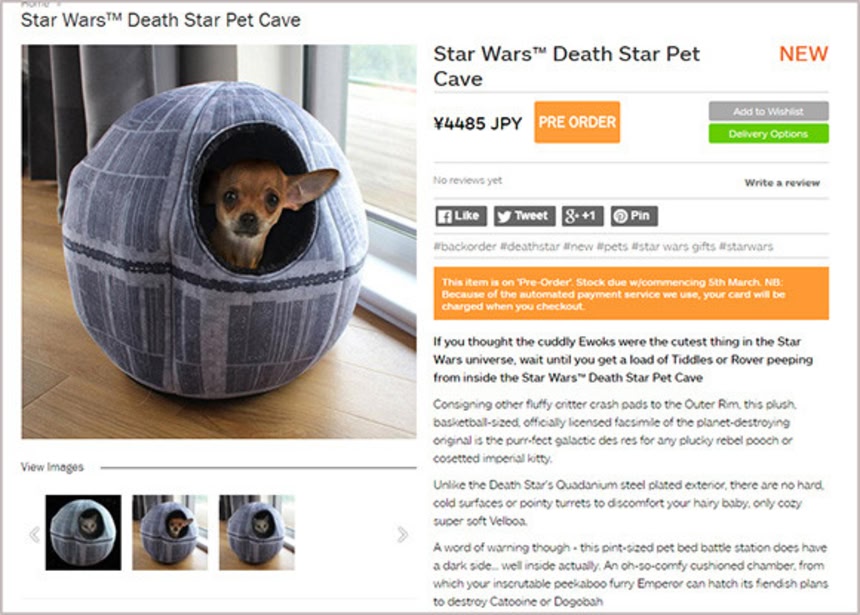Click the Google +1 share button
The image size is (860, 615).
tap(582, 216)
